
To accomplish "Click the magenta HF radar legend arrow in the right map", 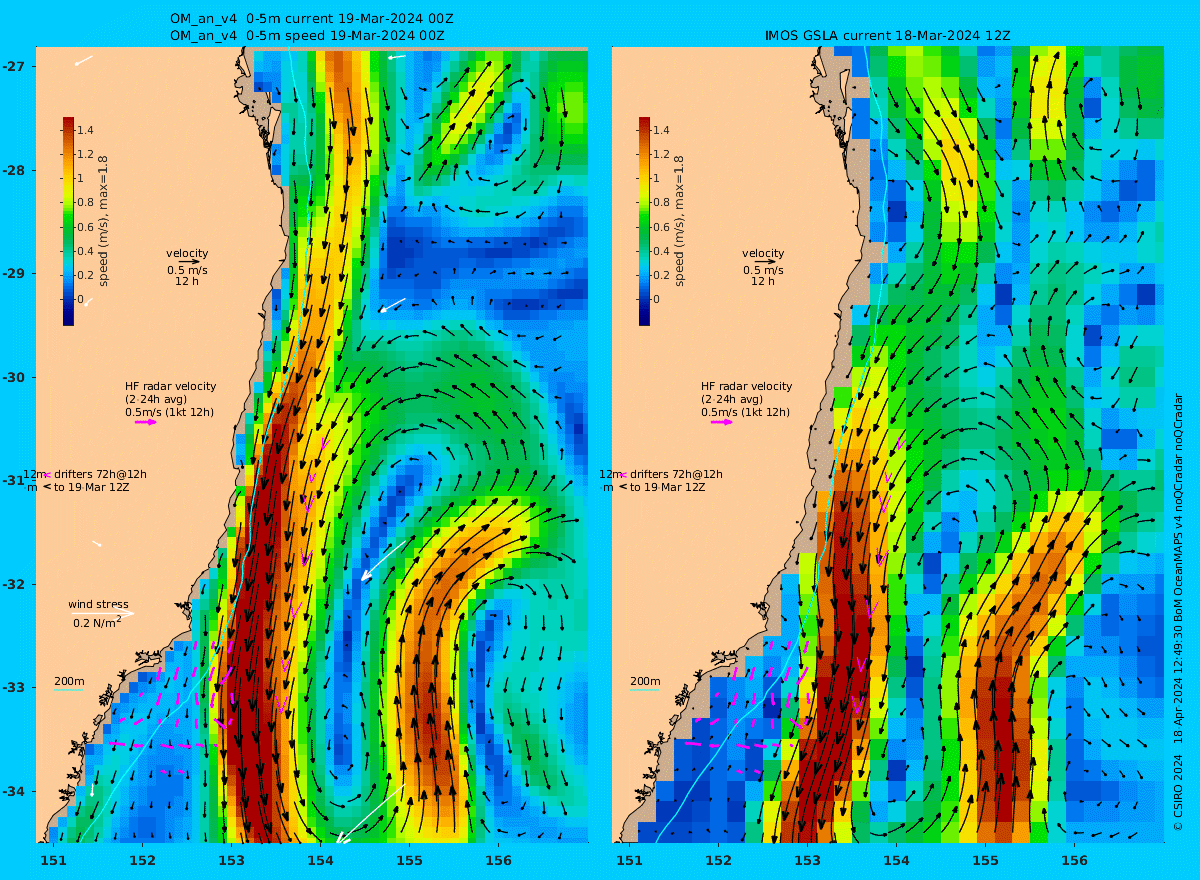I will click(x=722, y=422).
